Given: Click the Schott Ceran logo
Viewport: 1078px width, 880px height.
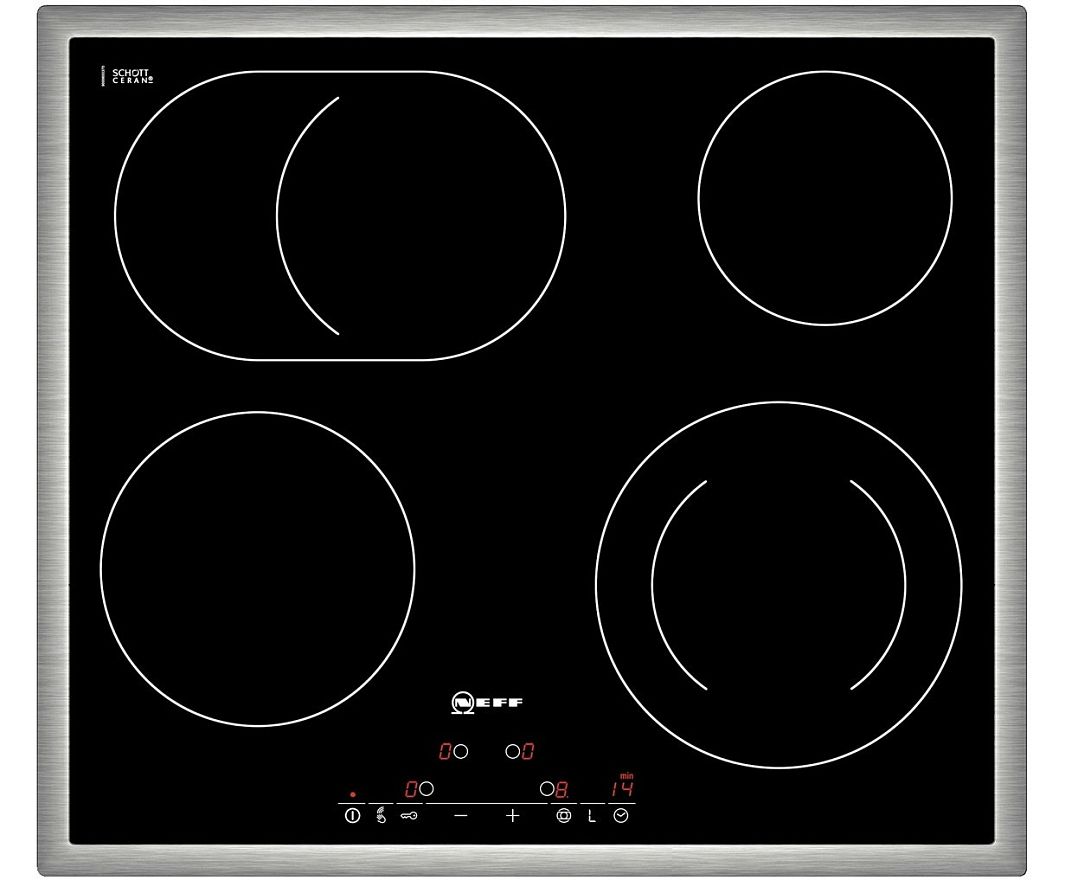Looking at the screenshot, I should [130, 77].
